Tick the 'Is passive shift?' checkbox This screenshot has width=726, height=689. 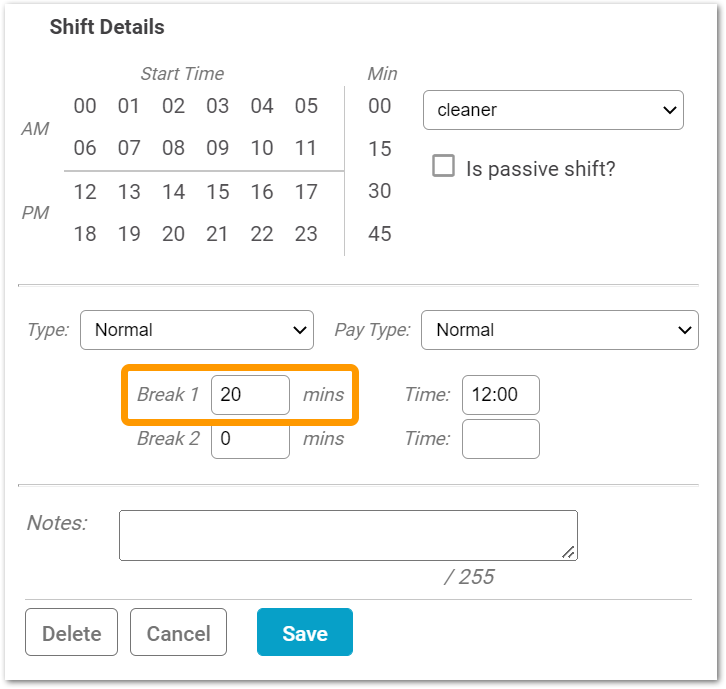(443, 166)
